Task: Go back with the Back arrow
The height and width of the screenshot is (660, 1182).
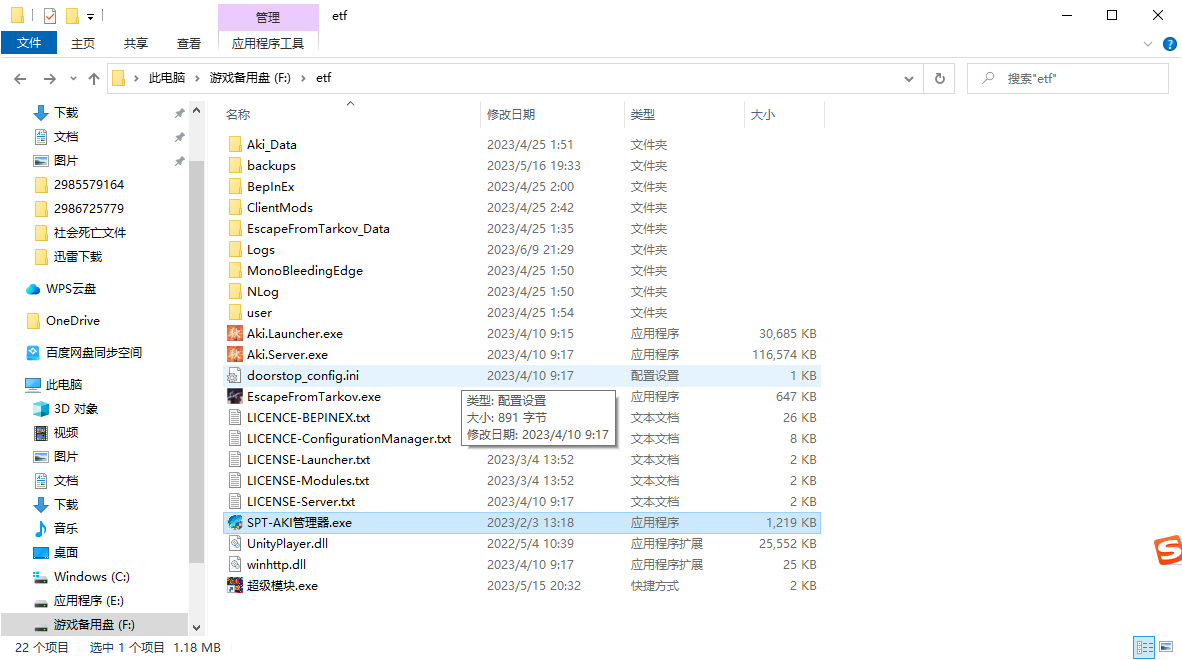Action: click(x=20, y=78)
